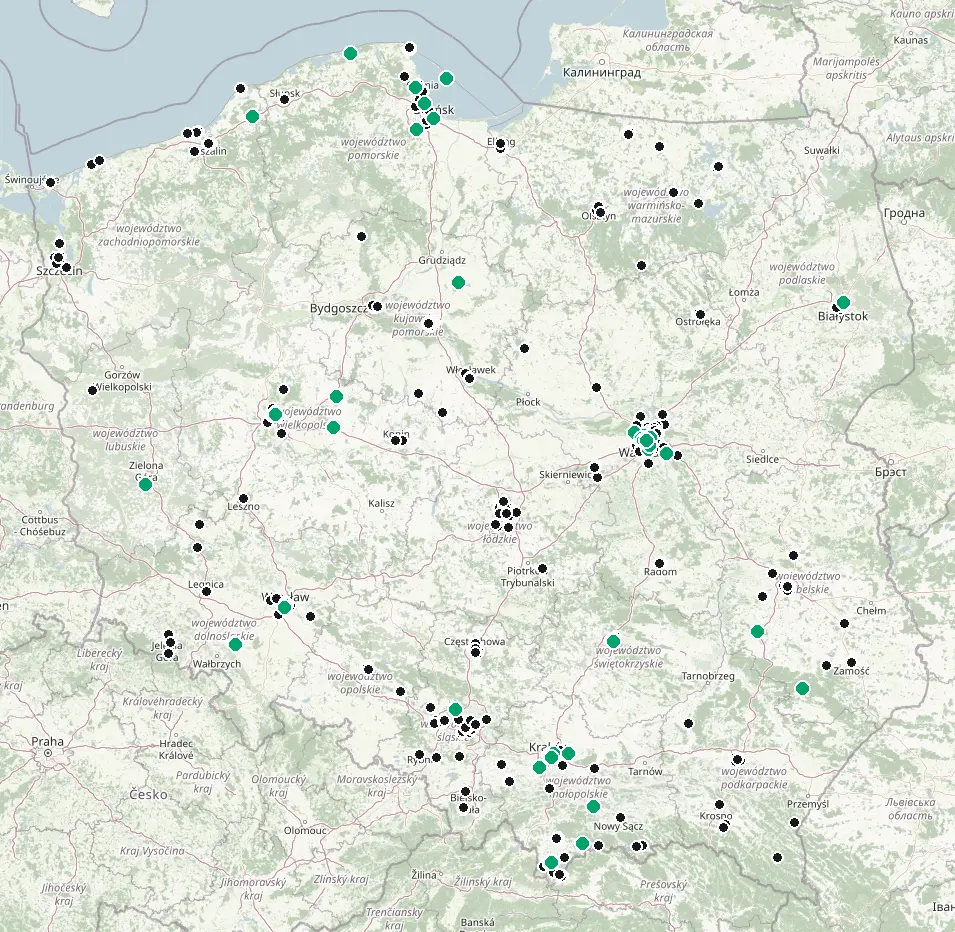Click the black marker north of Płock

(524, 348)
